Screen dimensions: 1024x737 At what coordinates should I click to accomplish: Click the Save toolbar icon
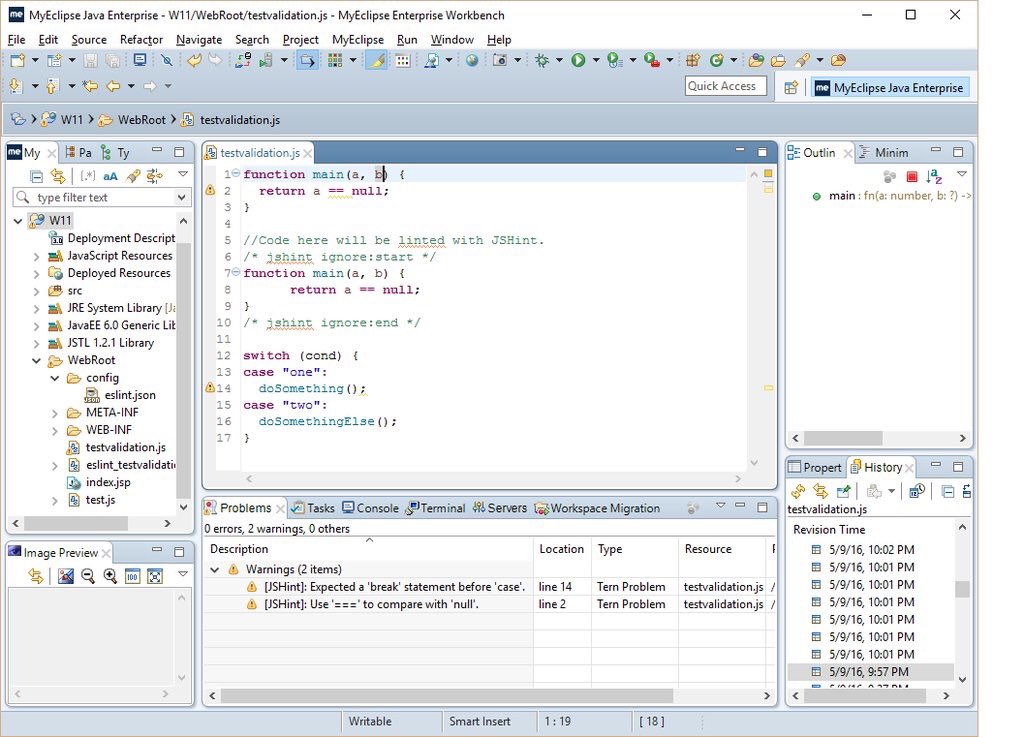coord(91,61)
